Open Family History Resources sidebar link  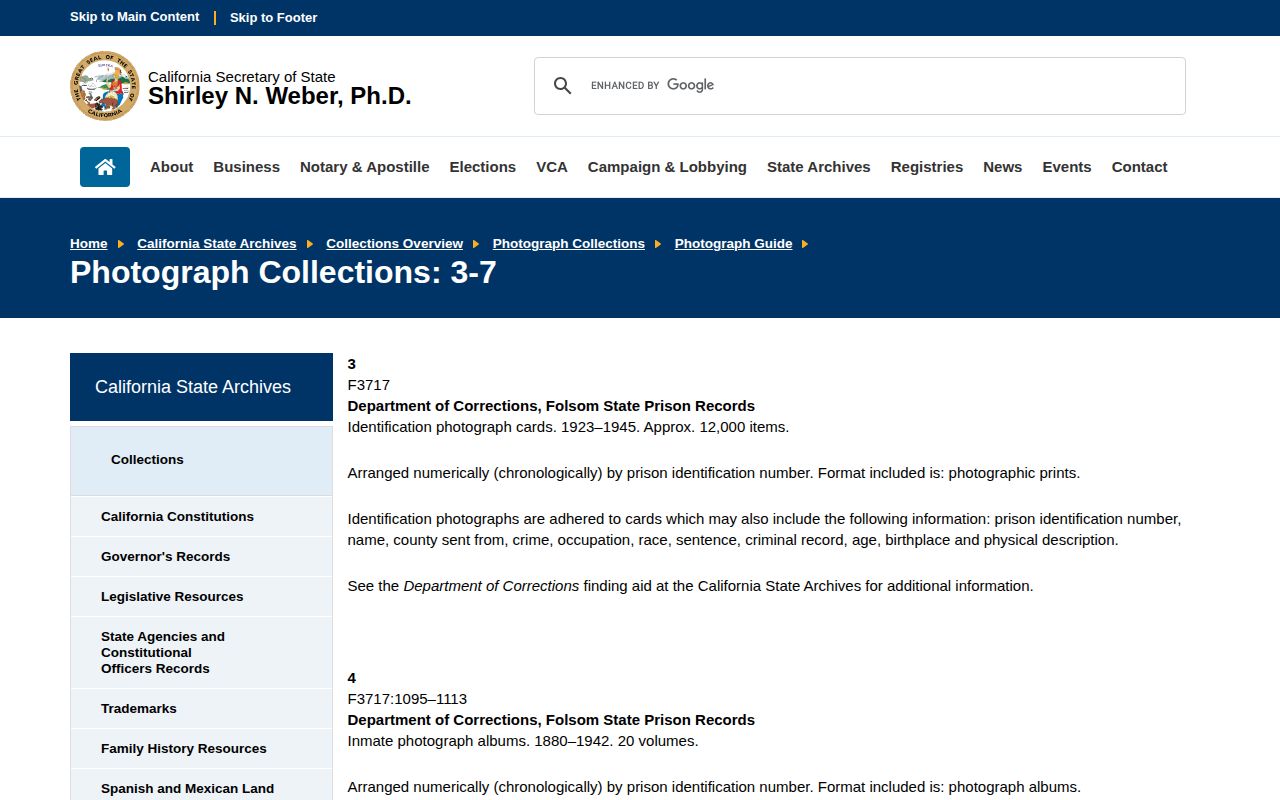tap(201, 749)
